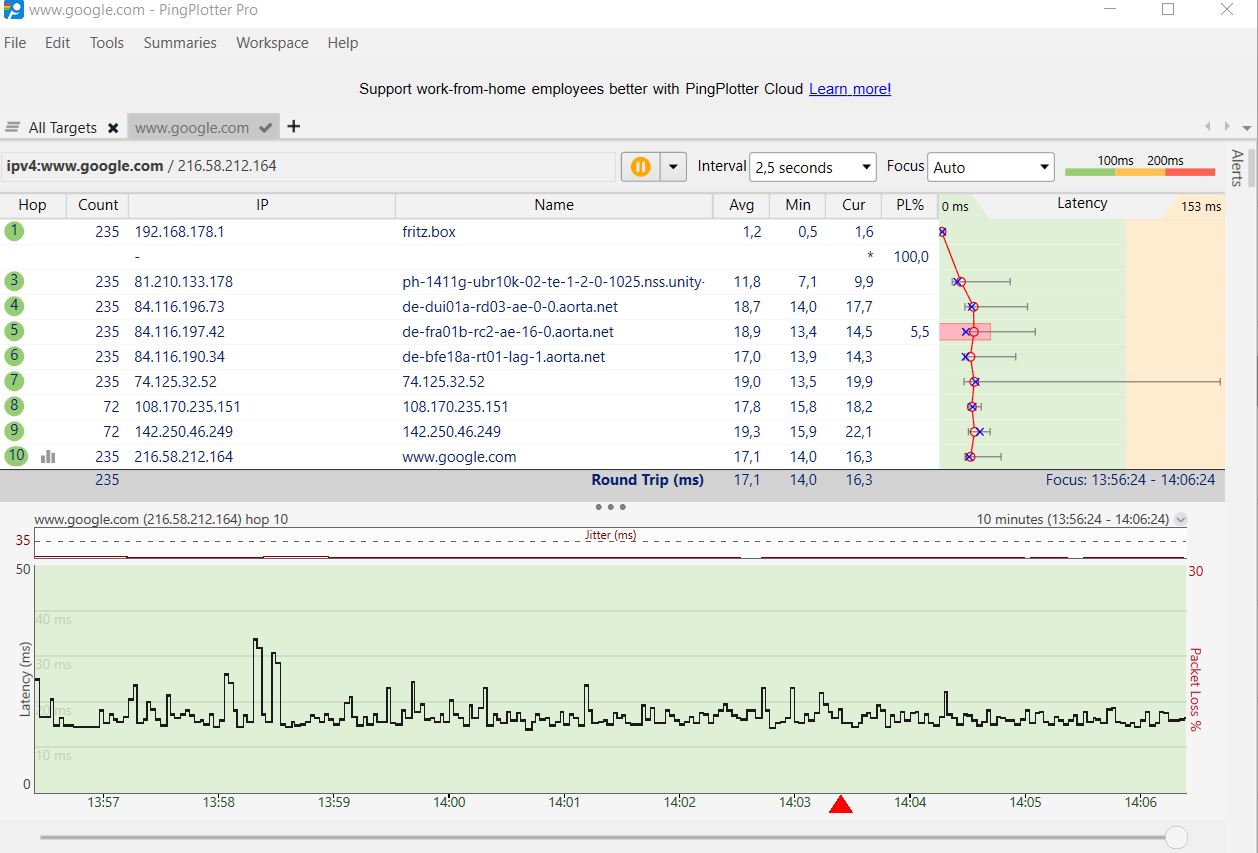This screenshot has height=853, width=1258.
Task: Add a new target with the plus icon
Action: 293,126
